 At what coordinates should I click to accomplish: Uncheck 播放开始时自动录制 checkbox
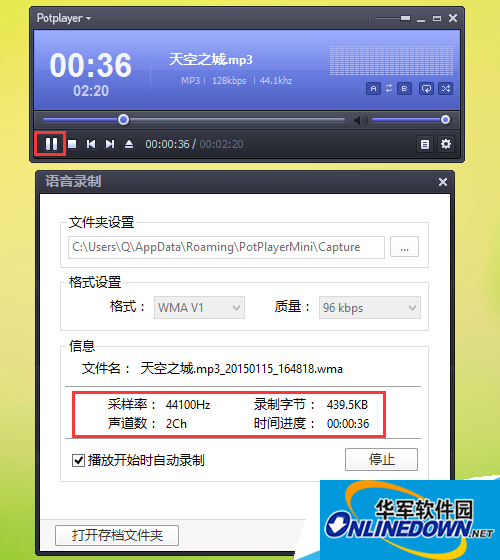pos(78,460)
